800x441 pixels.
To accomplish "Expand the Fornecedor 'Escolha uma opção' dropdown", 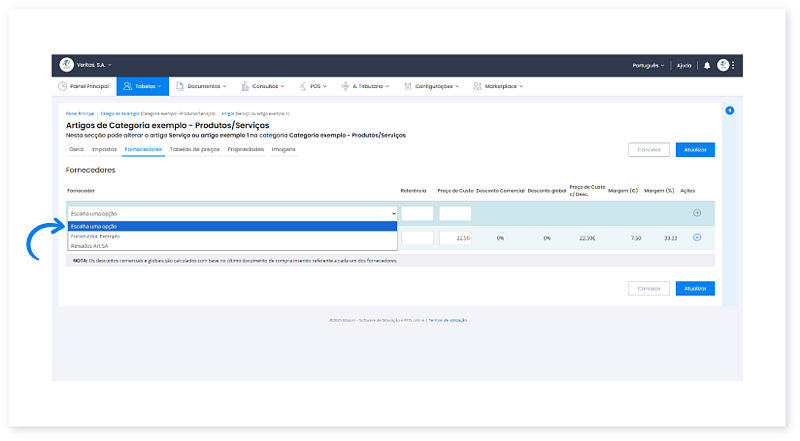I will (232, 213).
